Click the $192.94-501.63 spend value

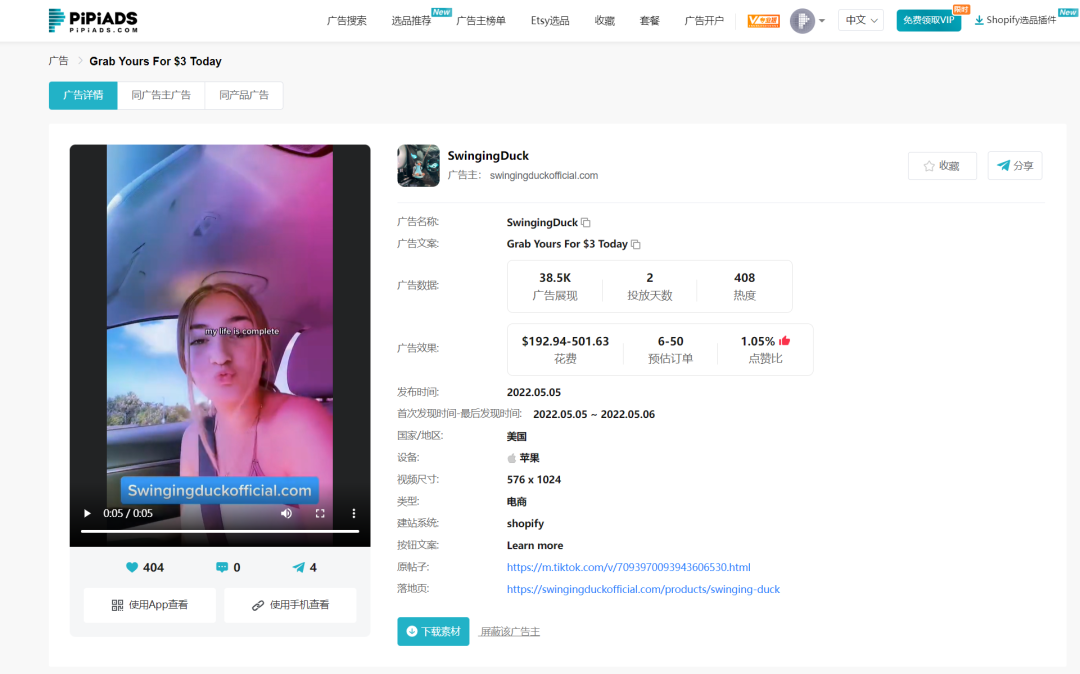[565, 341]
